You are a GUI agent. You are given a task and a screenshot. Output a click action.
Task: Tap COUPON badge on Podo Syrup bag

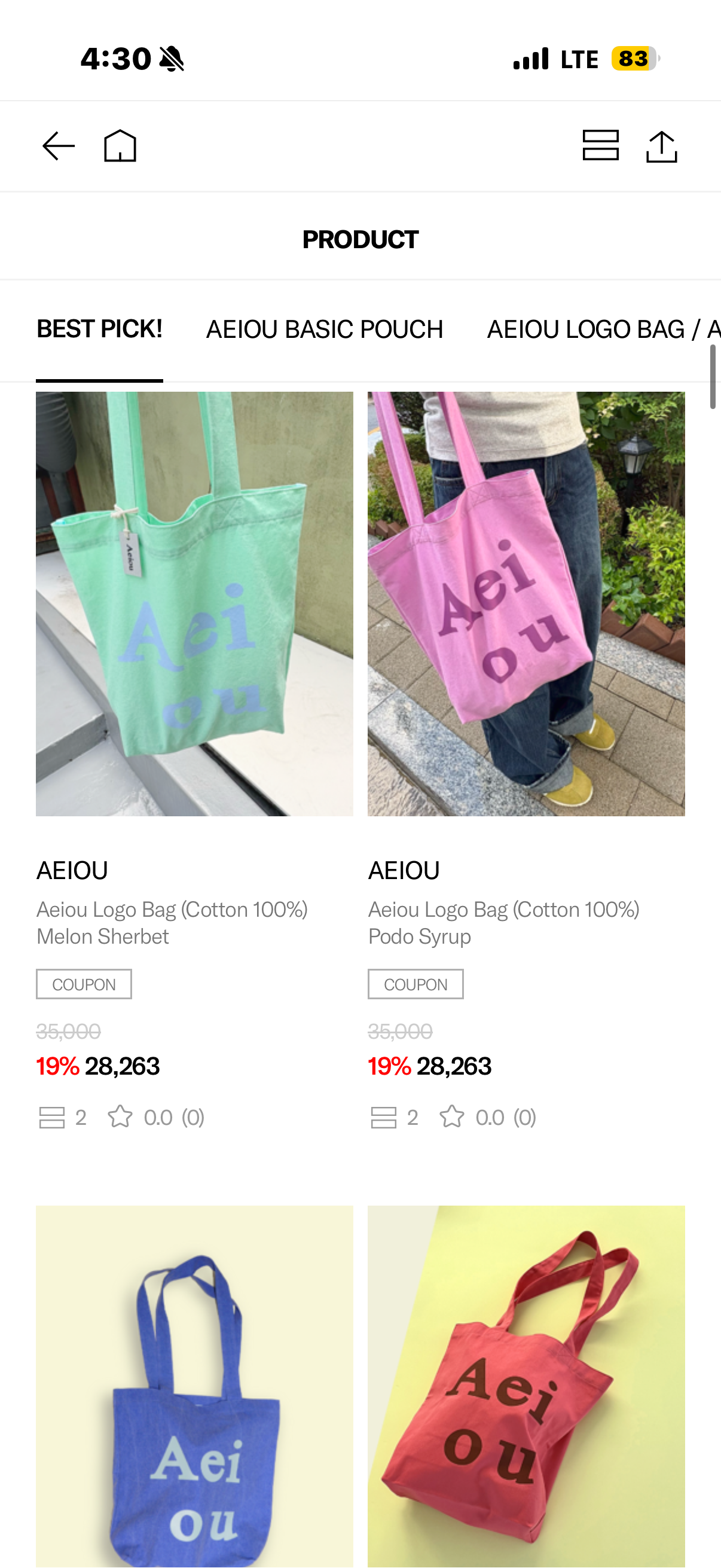point(416,984)
